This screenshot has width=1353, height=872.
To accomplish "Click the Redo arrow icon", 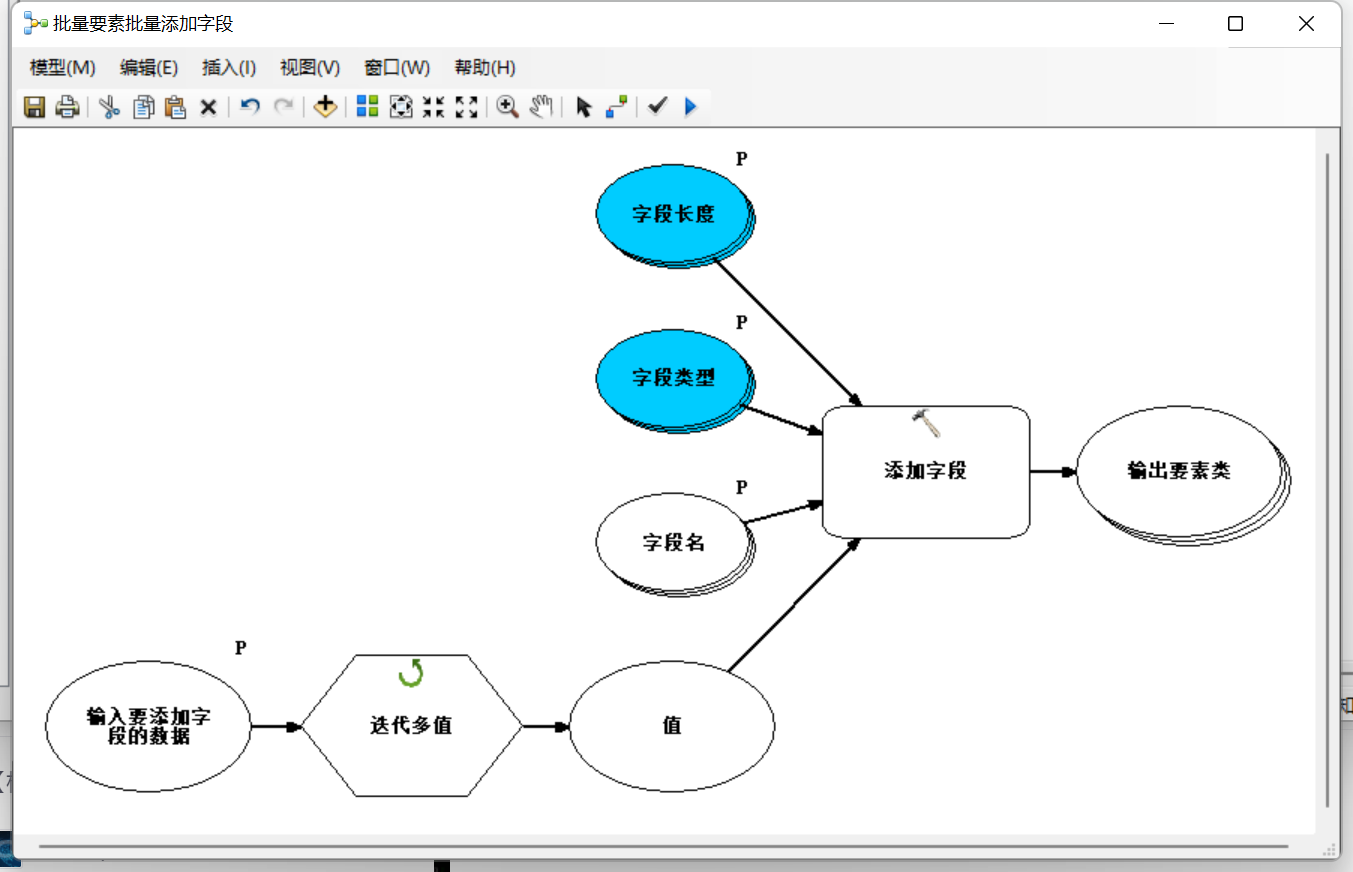I will [x=284, y=106].
